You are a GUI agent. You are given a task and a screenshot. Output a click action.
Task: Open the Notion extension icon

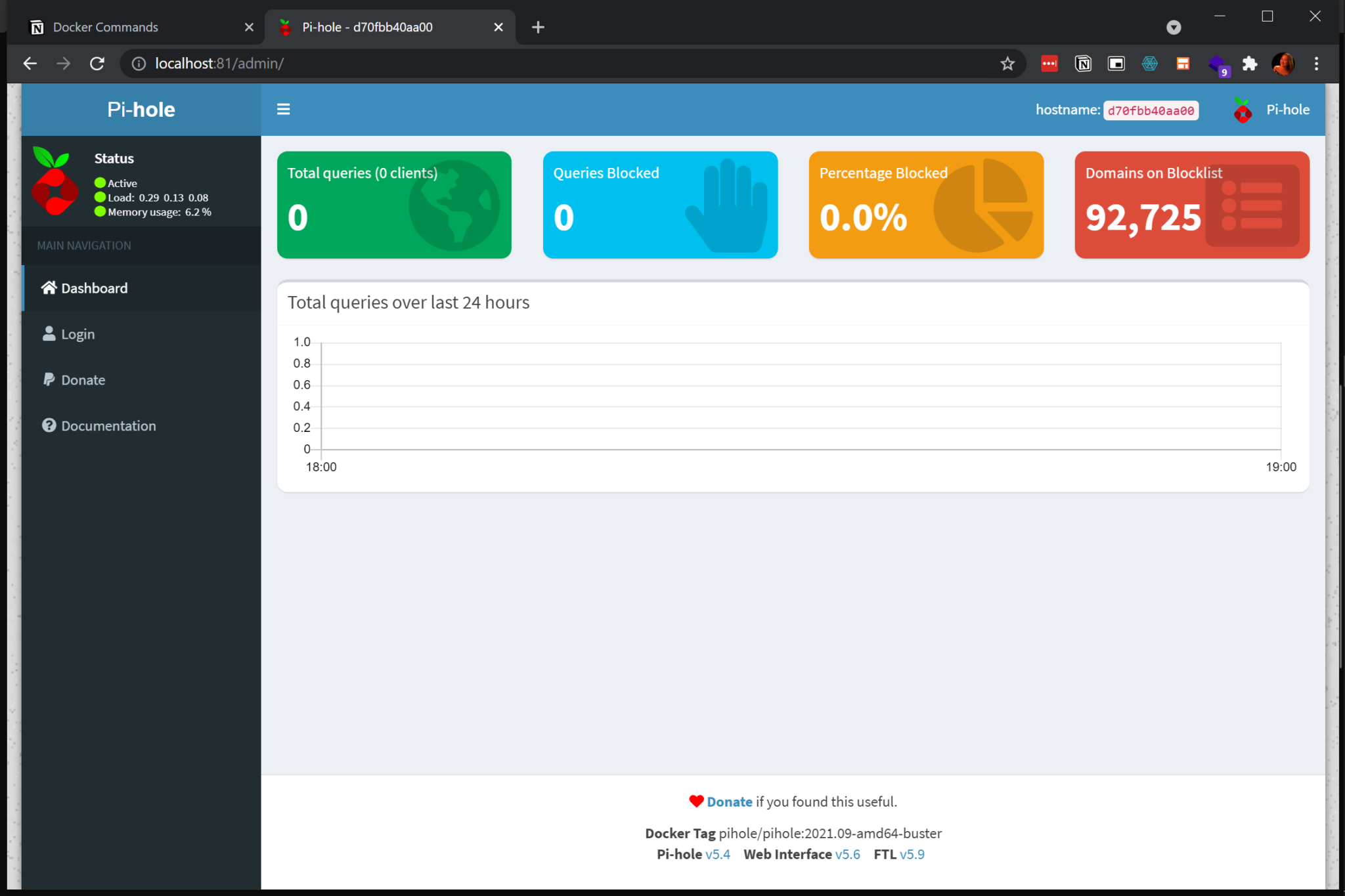point(1082,63)
